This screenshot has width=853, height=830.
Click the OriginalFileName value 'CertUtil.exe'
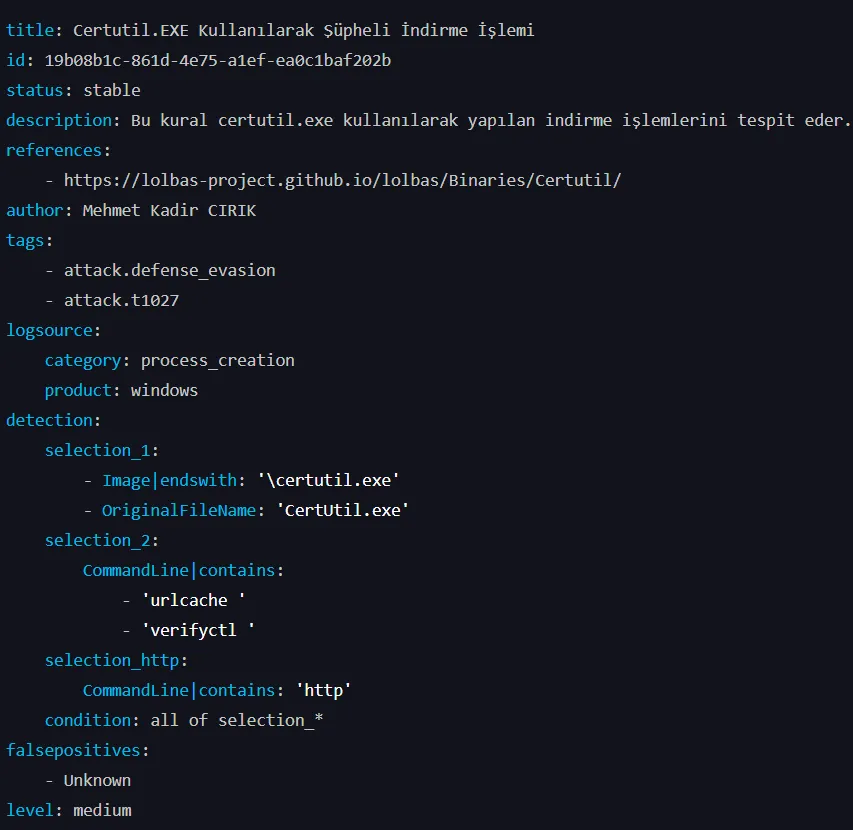(x=343, y=511)
